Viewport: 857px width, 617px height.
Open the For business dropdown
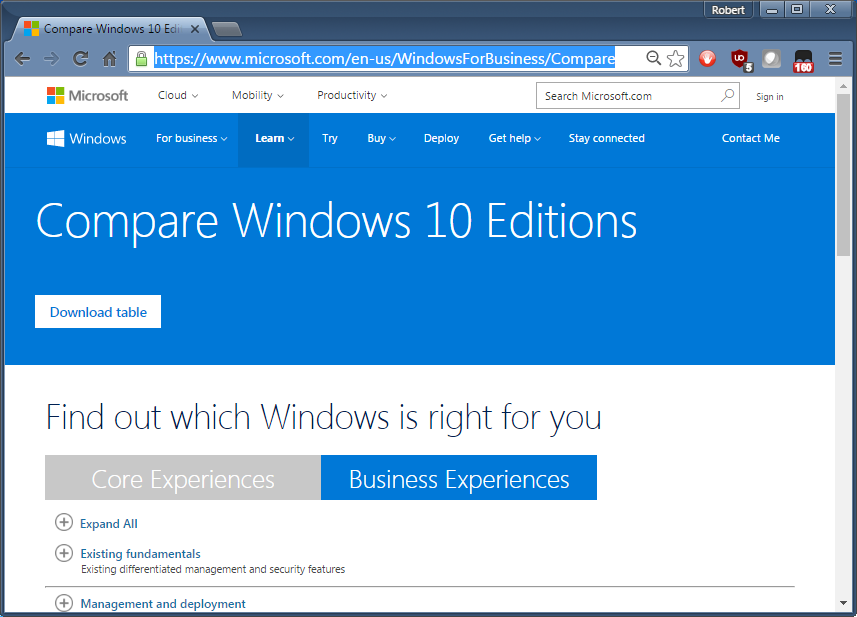pos(191,138)
